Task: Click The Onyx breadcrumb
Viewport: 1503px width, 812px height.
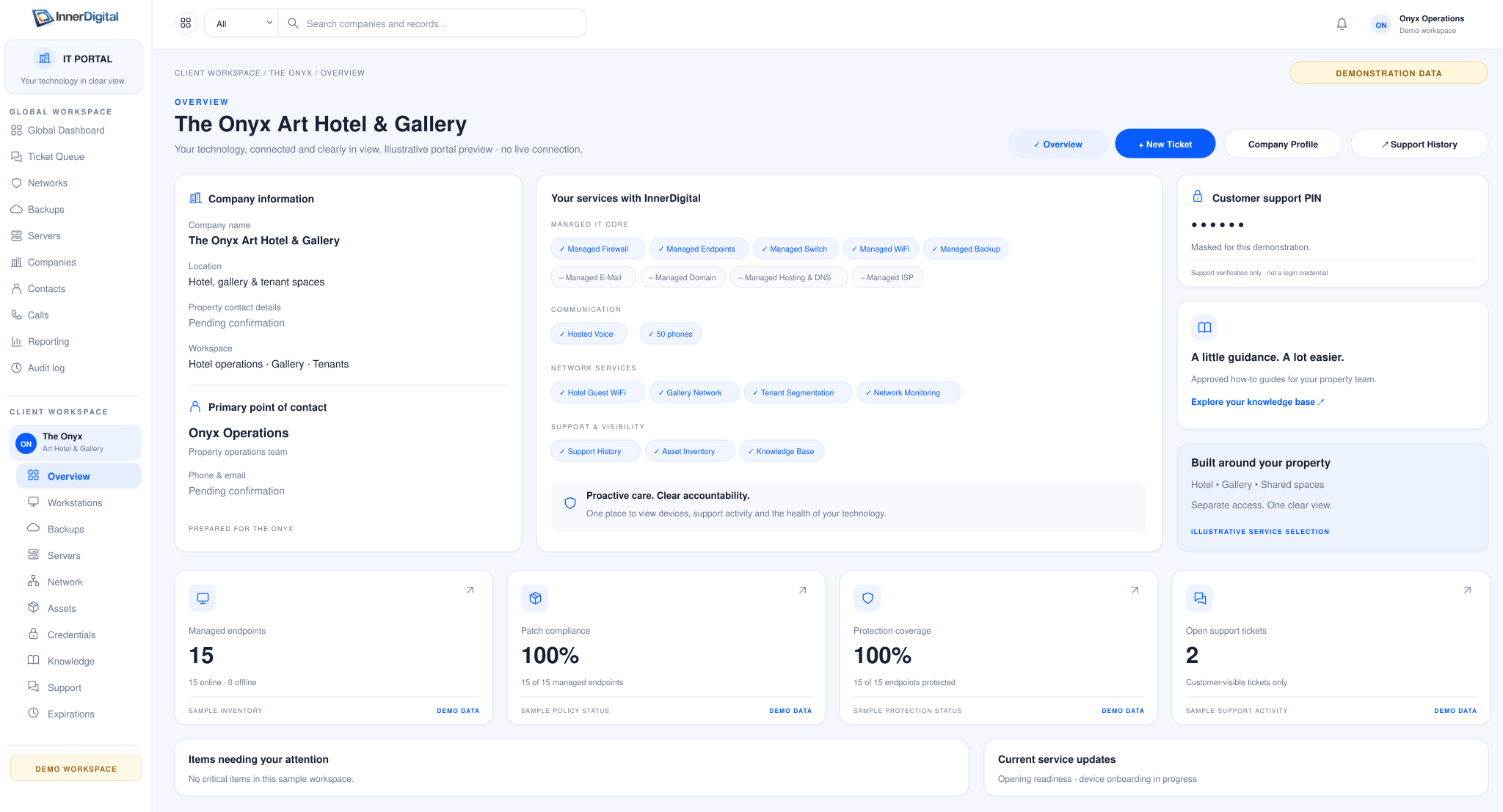Action: coord(291,73)
